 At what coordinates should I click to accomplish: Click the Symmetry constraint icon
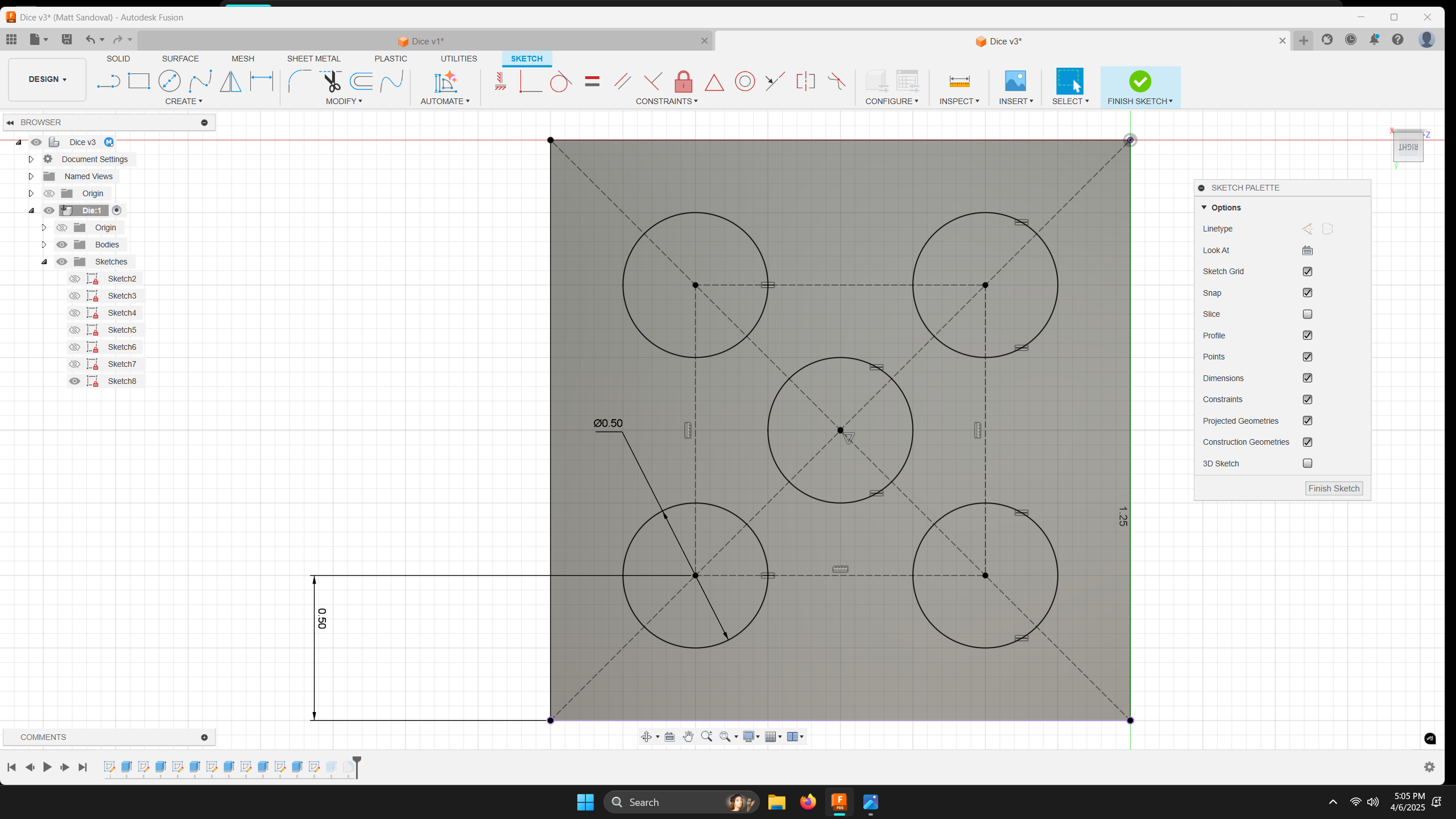click(805, 81)
